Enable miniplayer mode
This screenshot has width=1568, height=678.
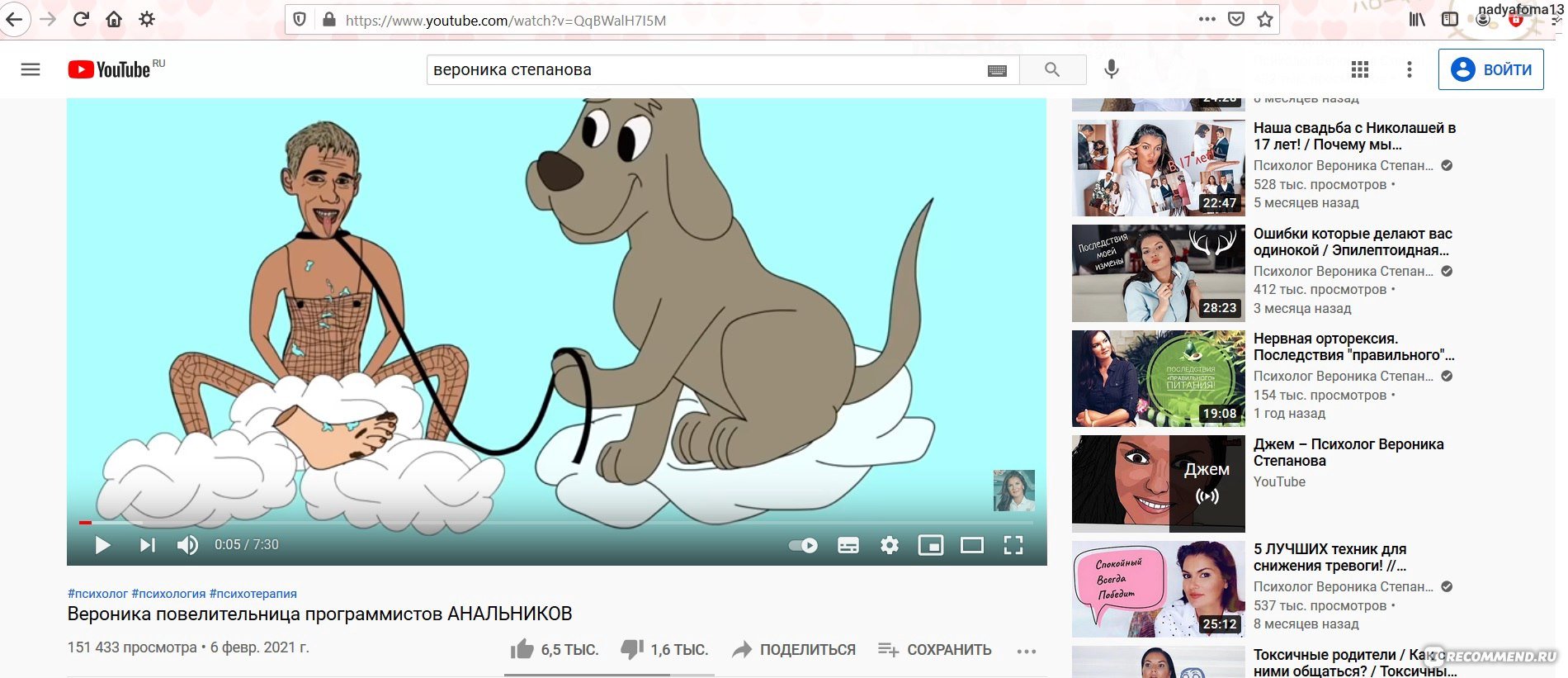[x=931, y=545]
